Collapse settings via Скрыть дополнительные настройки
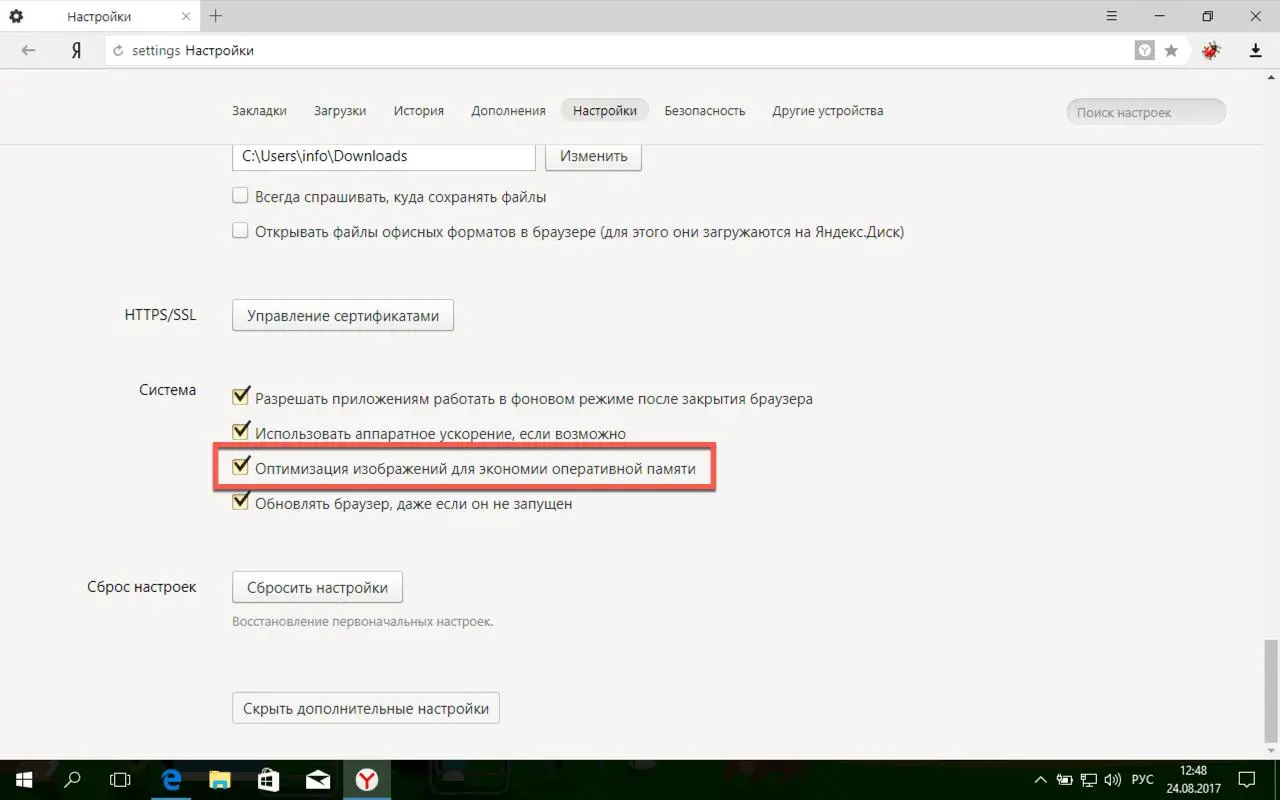1280x800 pixels. (x=366, y=708)
